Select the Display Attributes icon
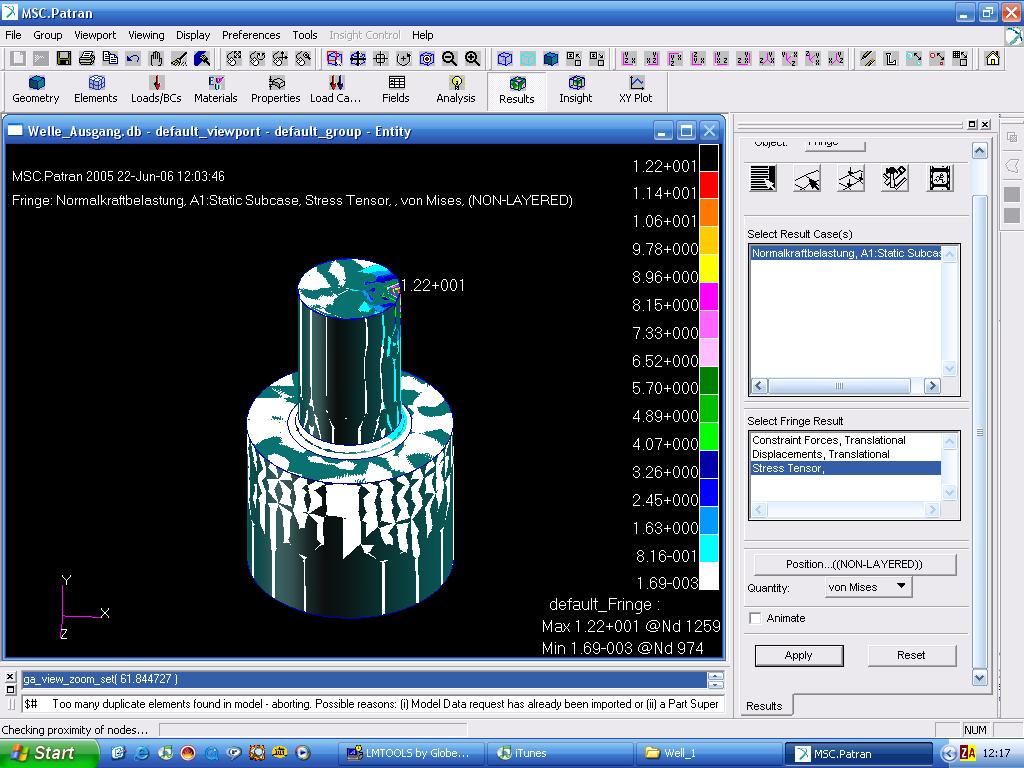This screenshot has width=1024, height=768. [x=851, y=178]
